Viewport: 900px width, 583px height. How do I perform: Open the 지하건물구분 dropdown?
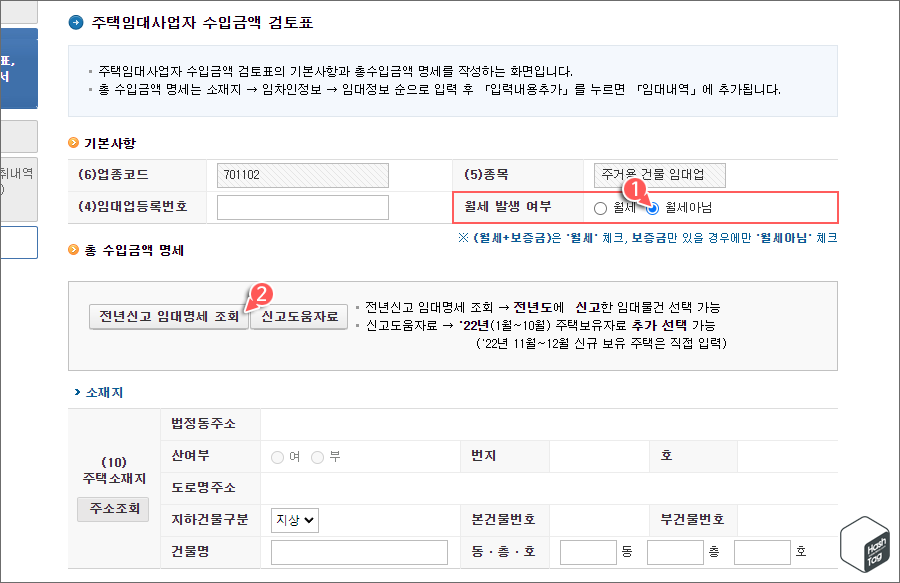tap(295, 520)
